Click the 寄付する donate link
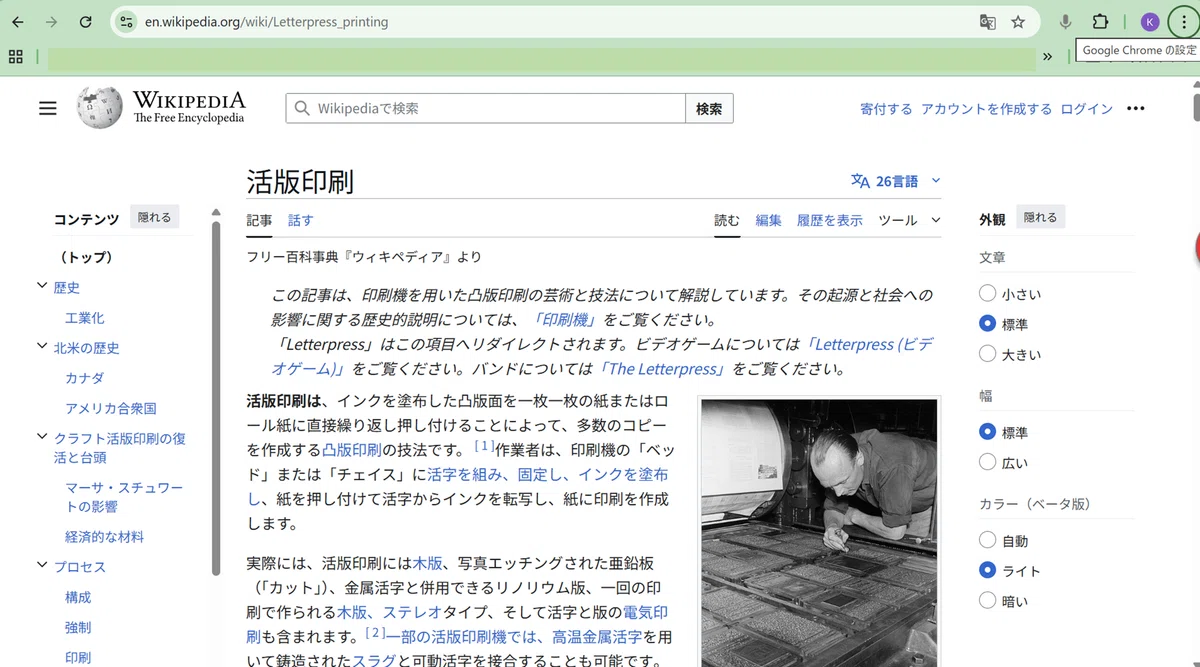This screenshot has width=1200, height=667. [886, 109]
